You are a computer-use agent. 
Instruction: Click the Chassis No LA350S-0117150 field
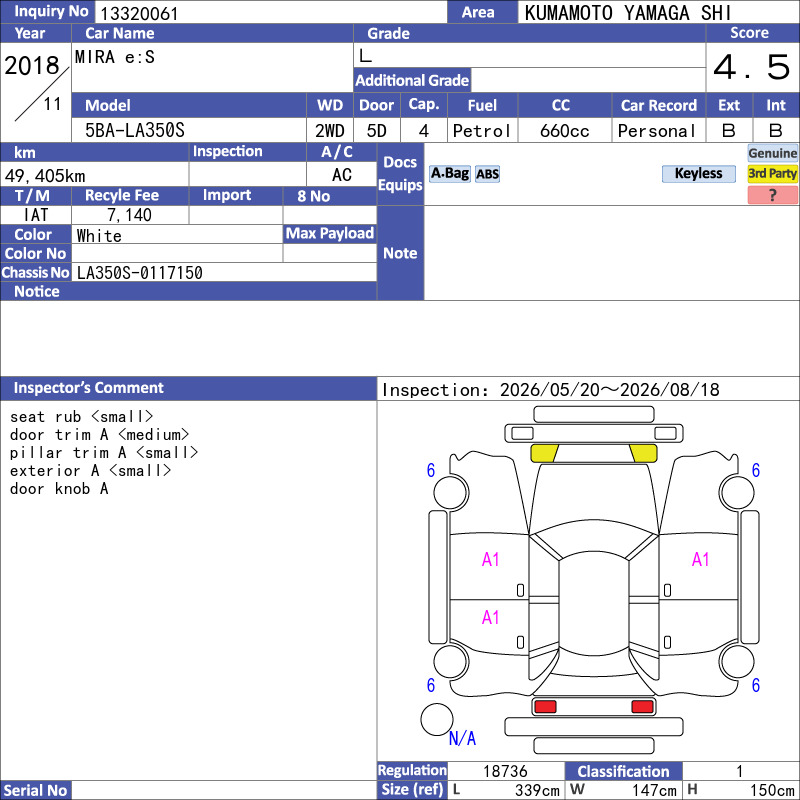point(224,273)
